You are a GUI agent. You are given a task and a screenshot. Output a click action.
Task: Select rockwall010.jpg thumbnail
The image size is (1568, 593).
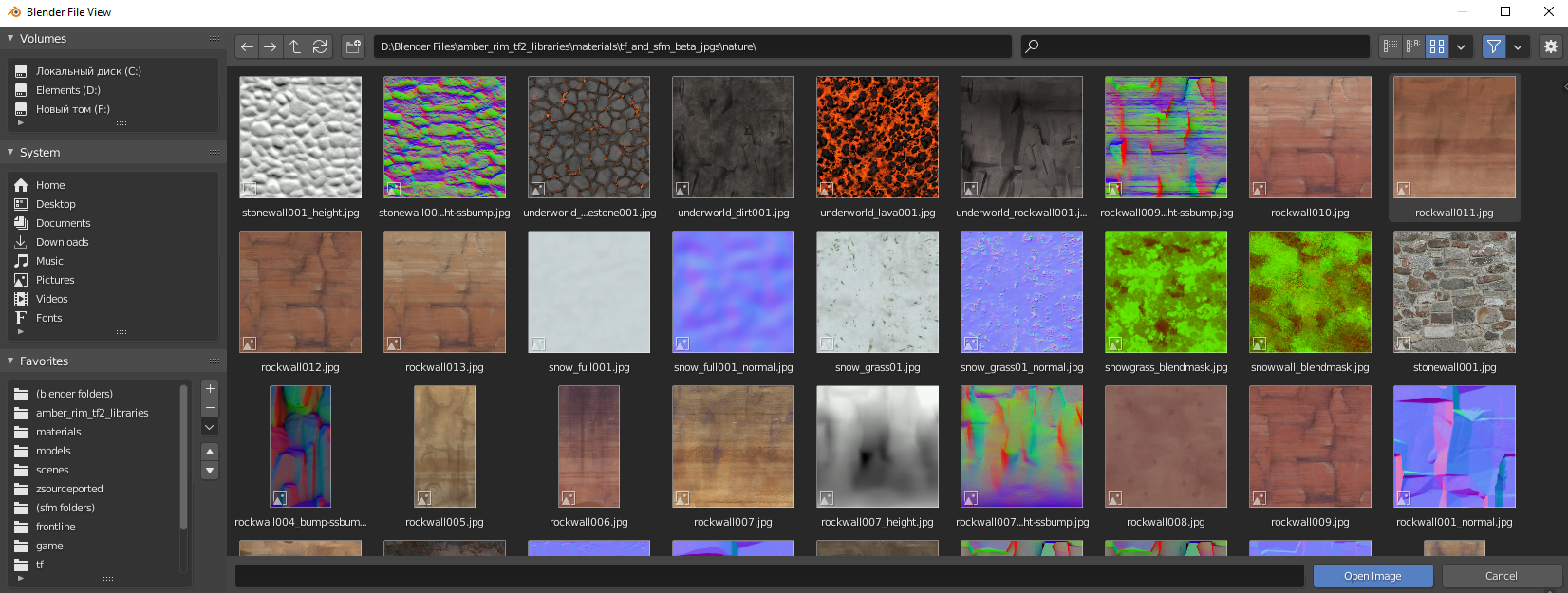point(1311,138)
